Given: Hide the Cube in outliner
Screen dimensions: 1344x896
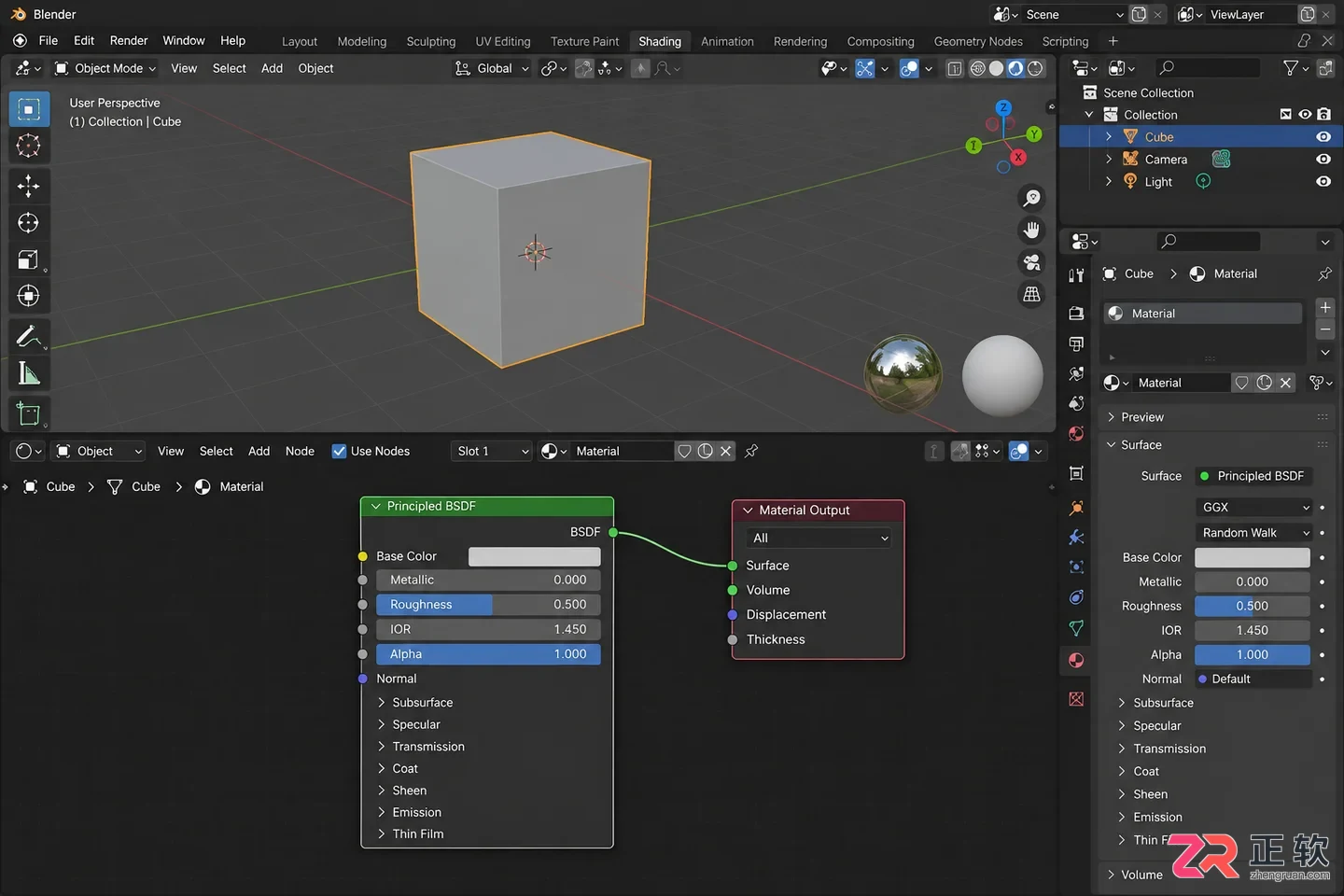Looking at the screenshot, I should click(1323, 136).
